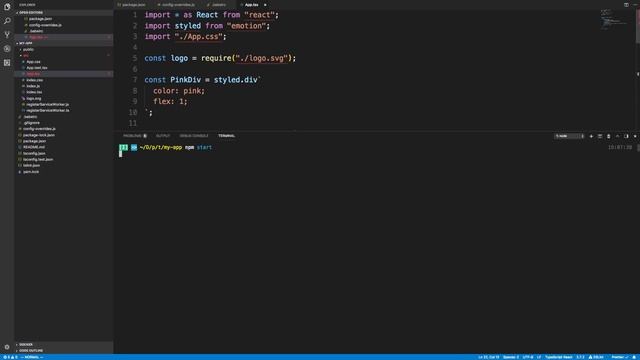
Task: Close the bottom panel
Action: tap(635, 136)
